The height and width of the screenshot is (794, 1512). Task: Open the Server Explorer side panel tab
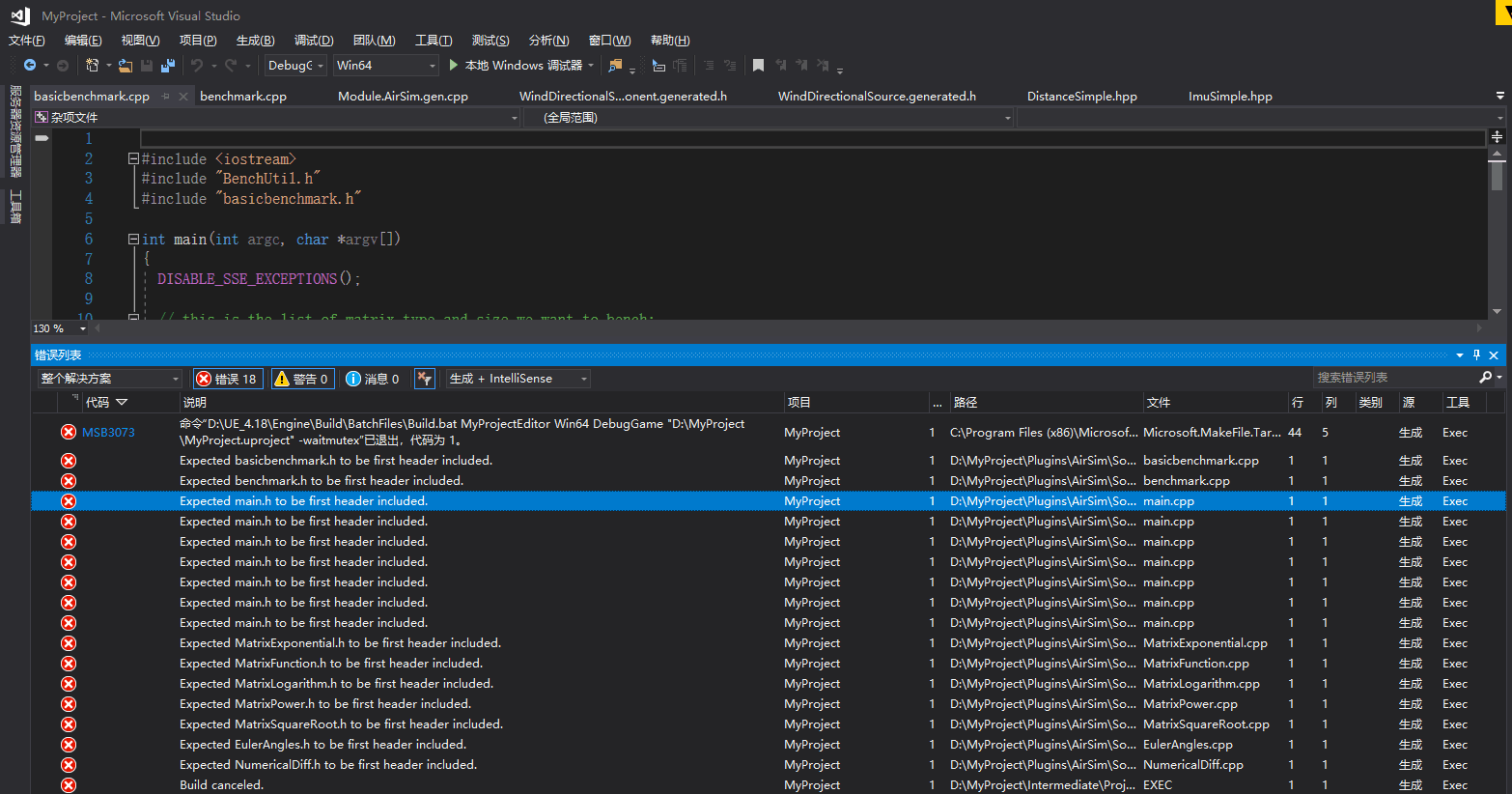[15, 131]
